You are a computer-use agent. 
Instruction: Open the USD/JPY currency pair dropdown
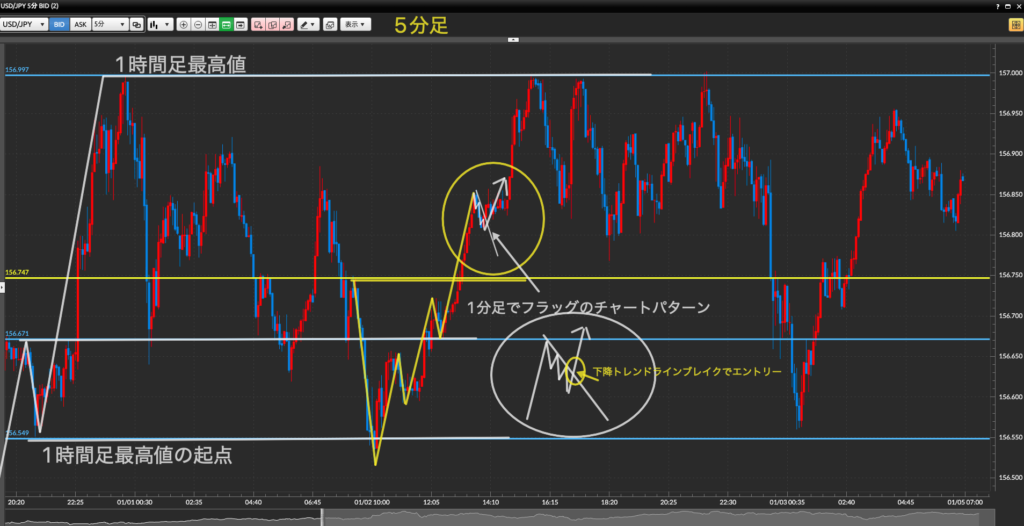[x=25, y=23]
